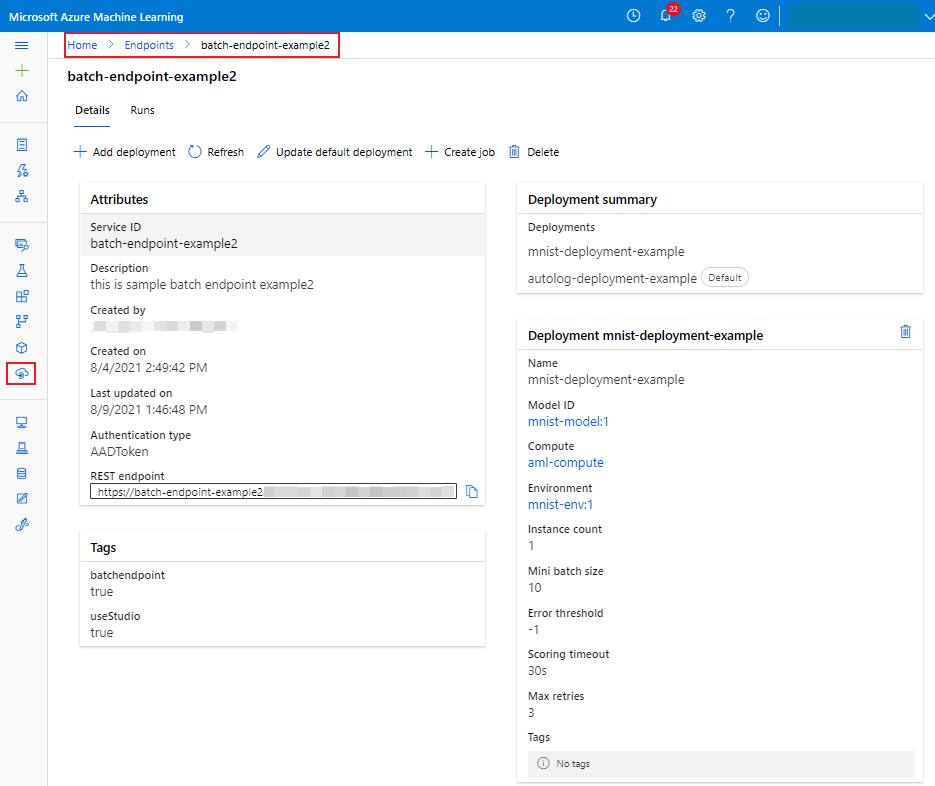Open recent activity clock icon
Viewport: 935px width, 786px height.
[633, 16]
